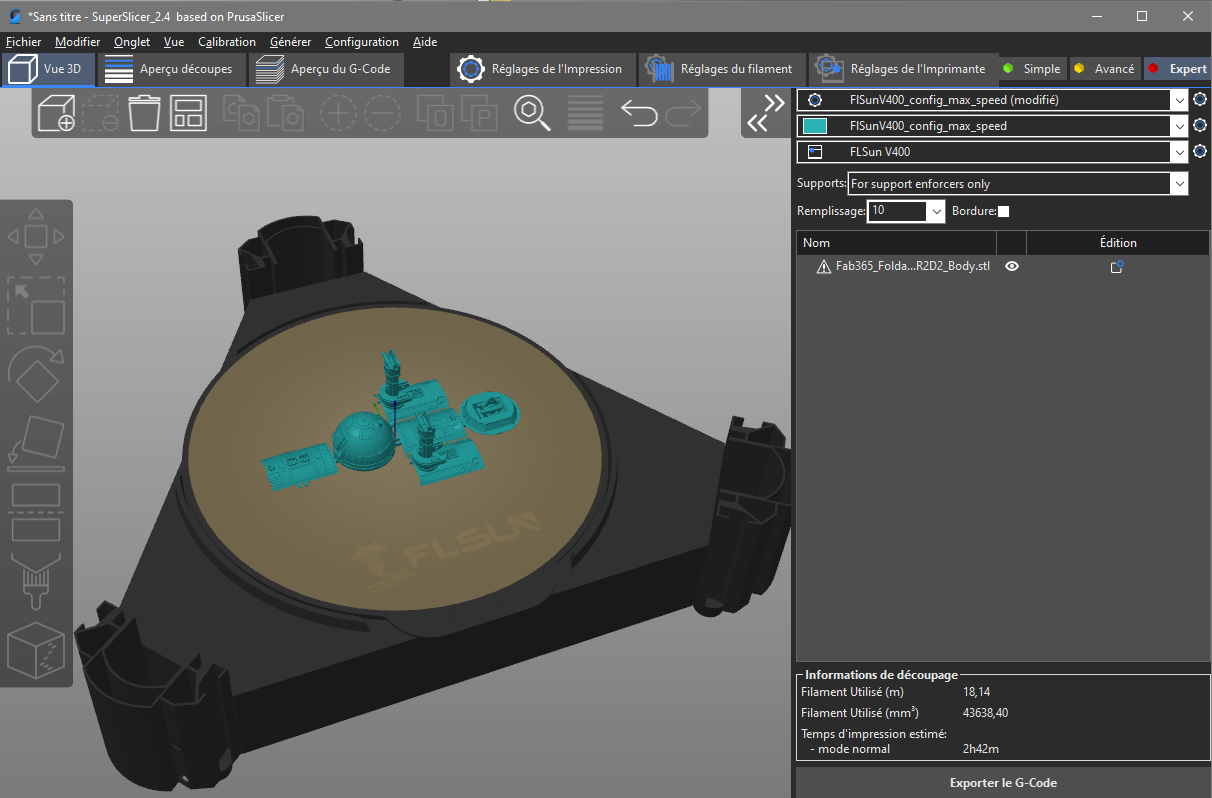
Task: Arrange objects on the plate
Action: [188, 112]
